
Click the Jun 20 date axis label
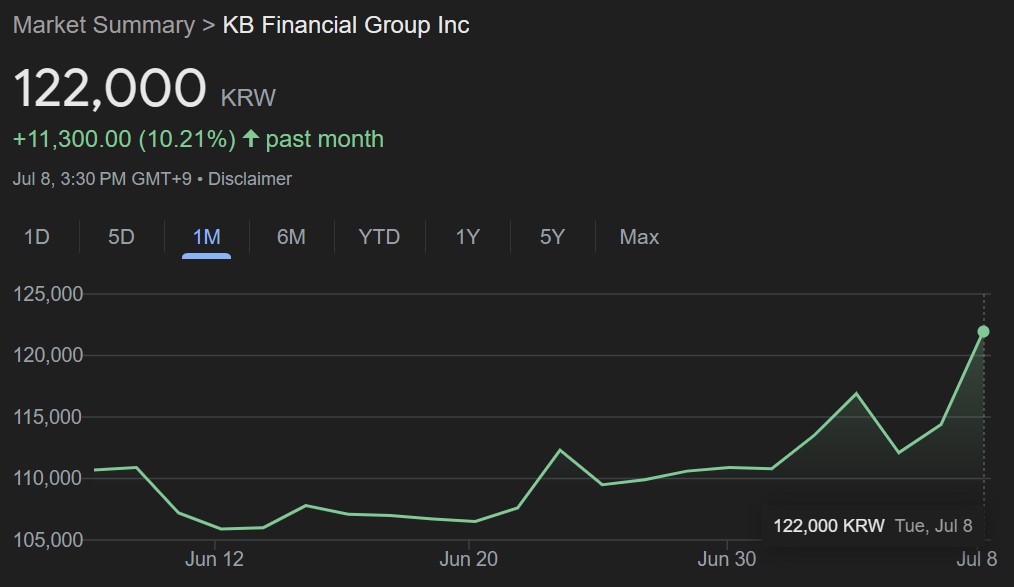tap(469, 559)
